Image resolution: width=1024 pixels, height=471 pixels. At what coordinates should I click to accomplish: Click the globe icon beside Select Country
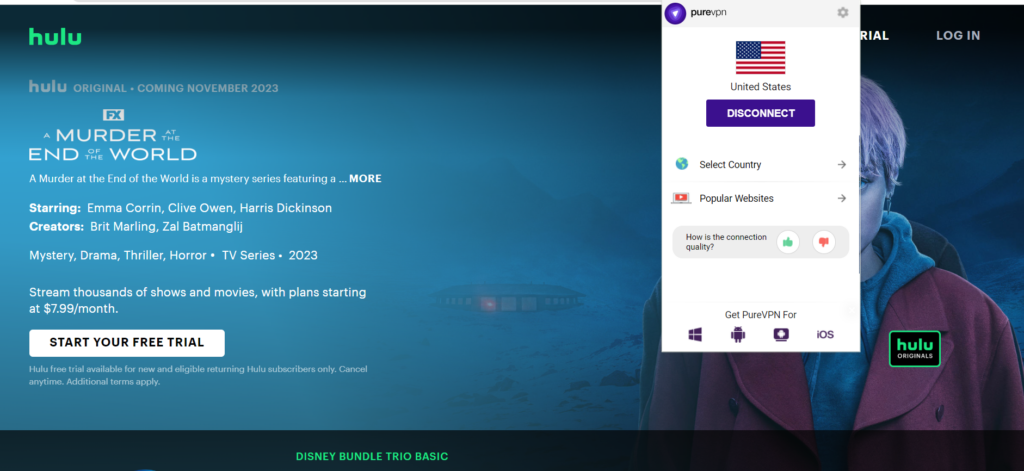681,164
